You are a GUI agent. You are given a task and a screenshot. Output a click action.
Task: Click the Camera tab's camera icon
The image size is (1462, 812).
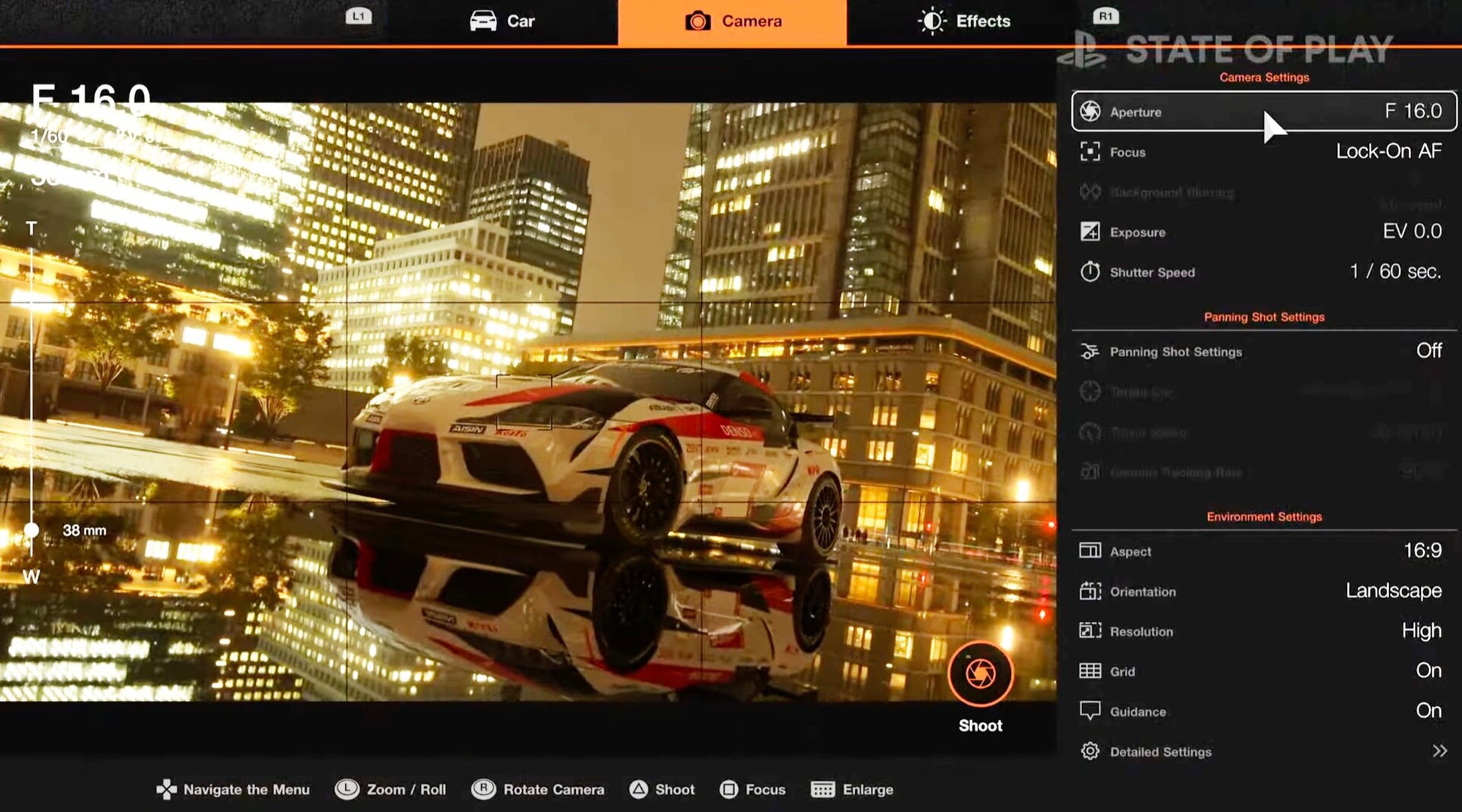(697, 21)
